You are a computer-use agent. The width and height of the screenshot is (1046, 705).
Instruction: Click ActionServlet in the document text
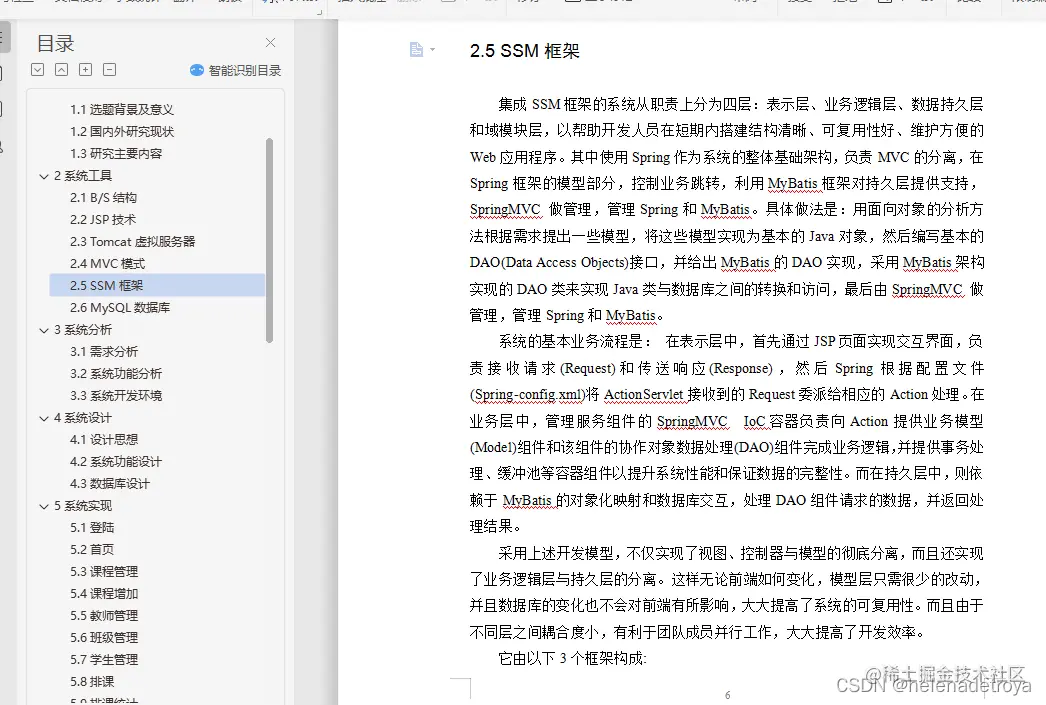pos(644,395)
